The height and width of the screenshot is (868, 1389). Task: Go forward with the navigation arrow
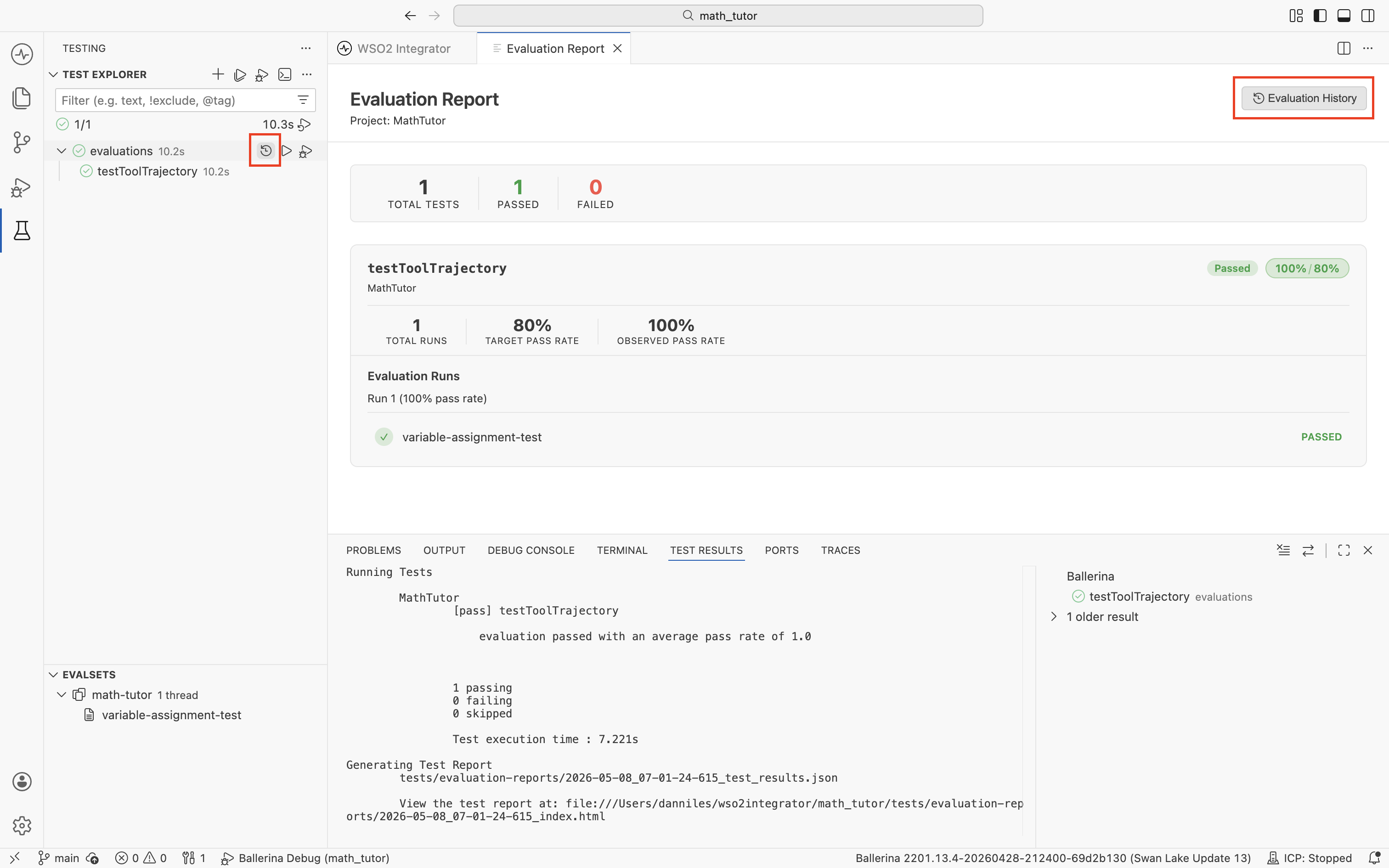coord(435,16)
